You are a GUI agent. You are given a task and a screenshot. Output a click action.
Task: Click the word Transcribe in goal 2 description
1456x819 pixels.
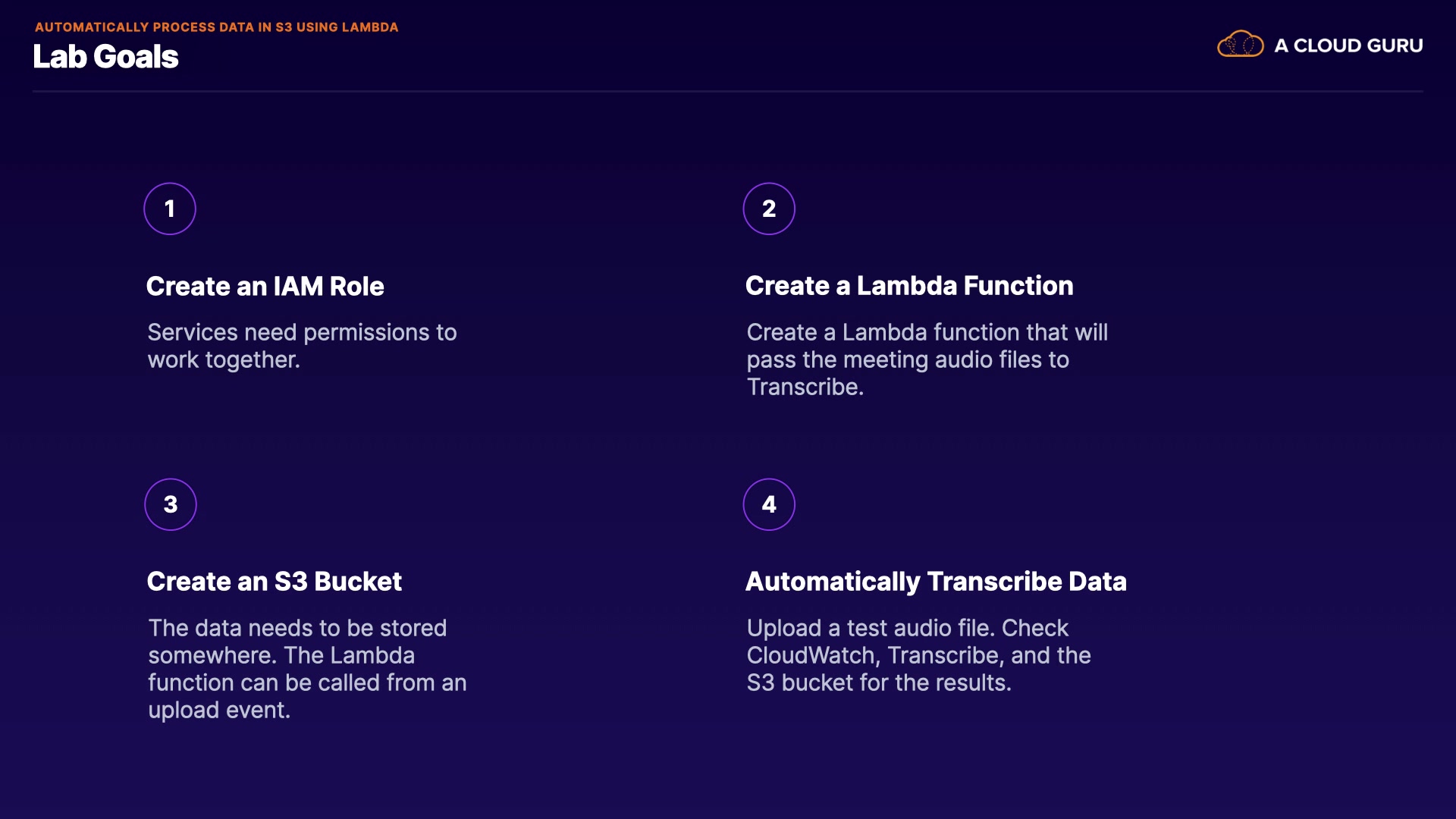coord(804,387)
